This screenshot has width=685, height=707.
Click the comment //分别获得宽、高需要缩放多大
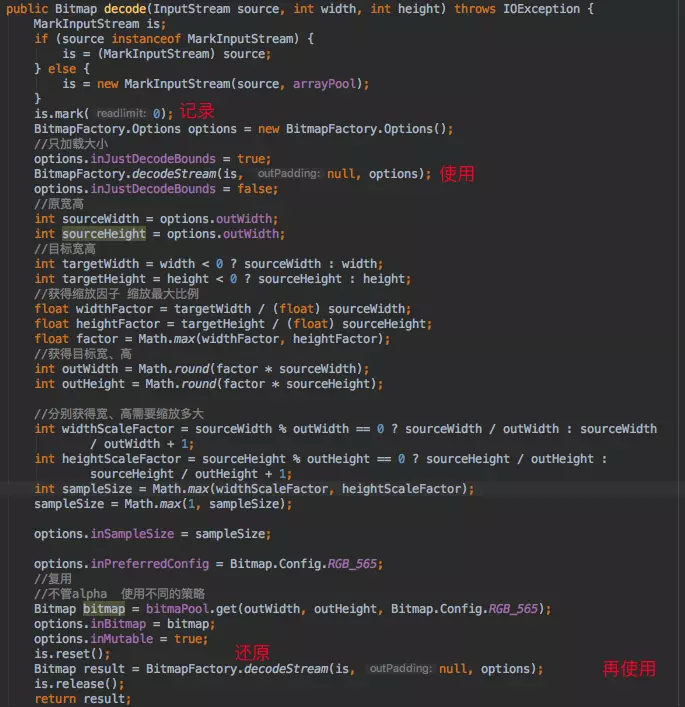(119, 414)
